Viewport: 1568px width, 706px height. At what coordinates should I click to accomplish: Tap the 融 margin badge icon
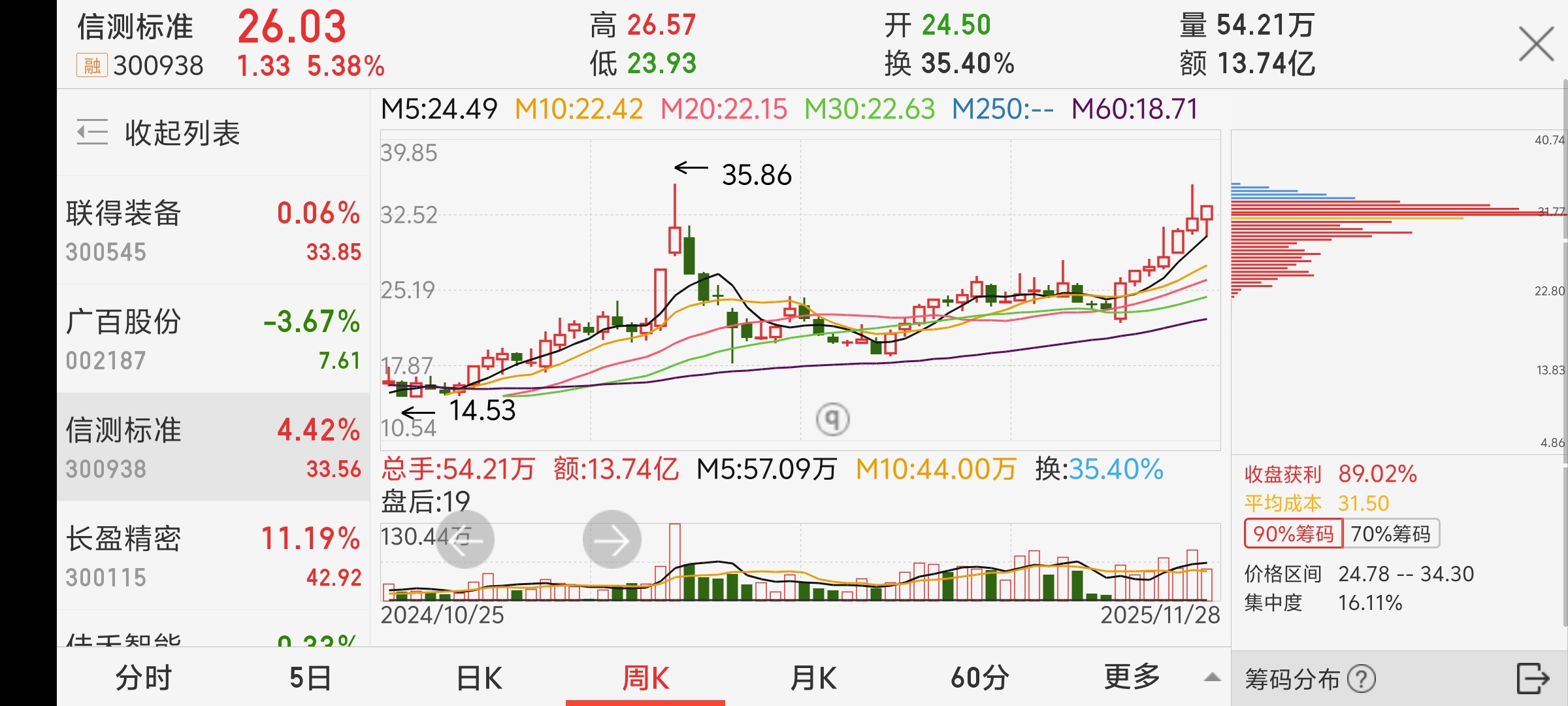pos(92,65)
